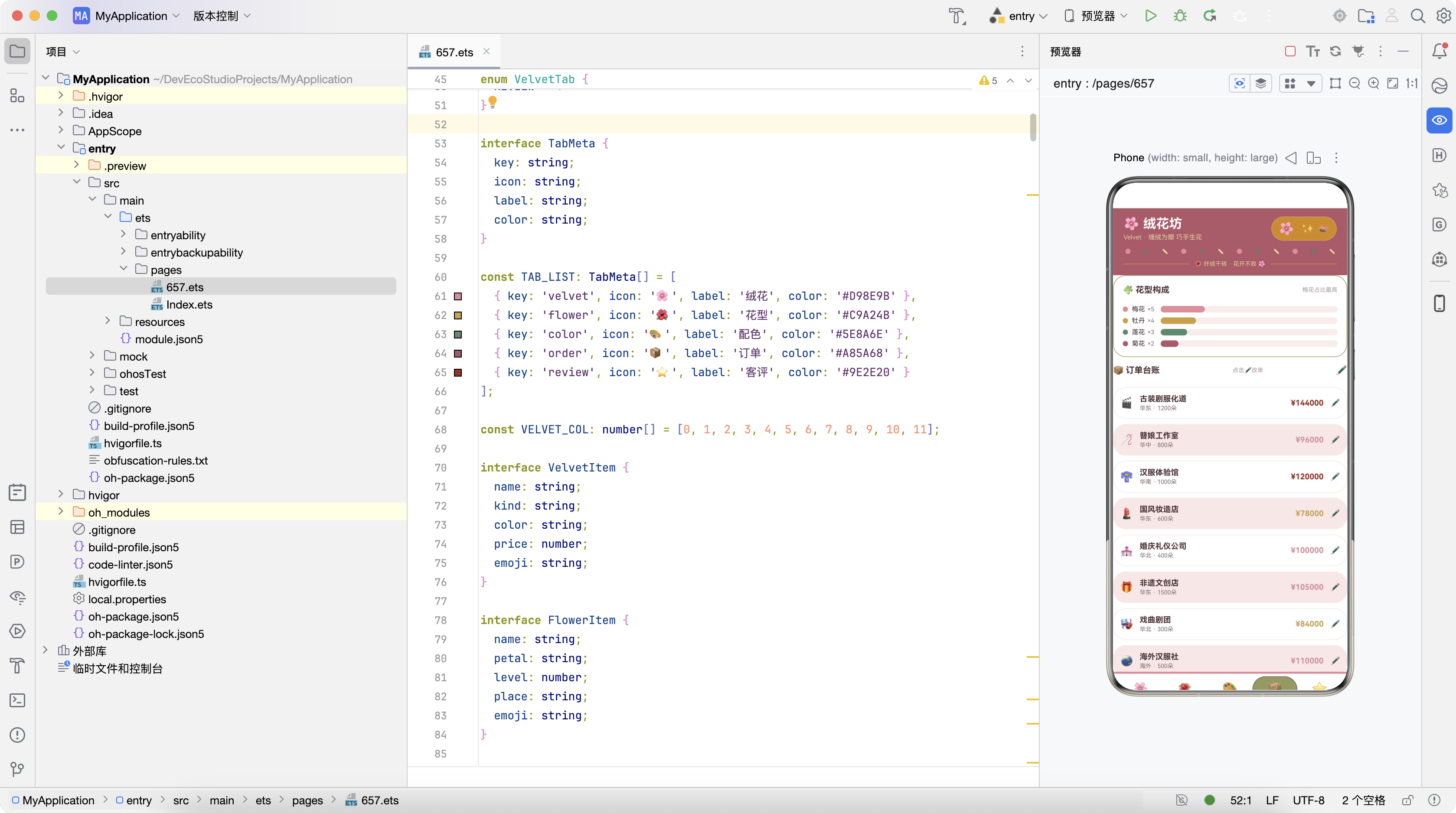Open the notifications bell icon

[x=1439, y=52]
